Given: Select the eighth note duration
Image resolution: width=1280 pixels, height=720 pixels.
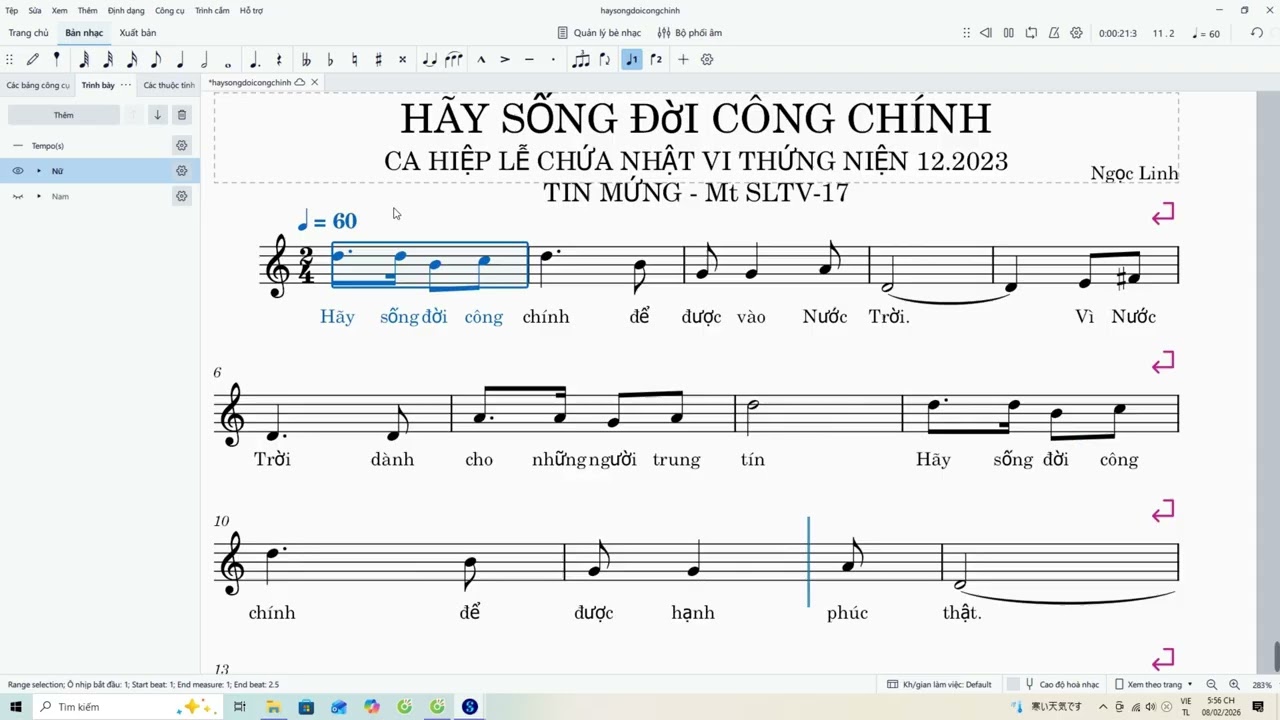Looking at the screenshot, I should click(156, 60).
